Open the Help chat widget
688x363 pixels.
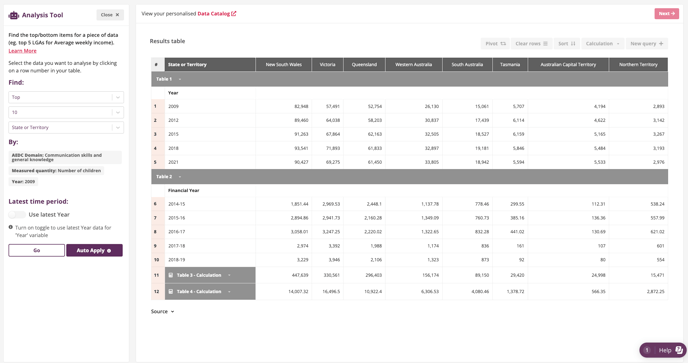[663, 350]
